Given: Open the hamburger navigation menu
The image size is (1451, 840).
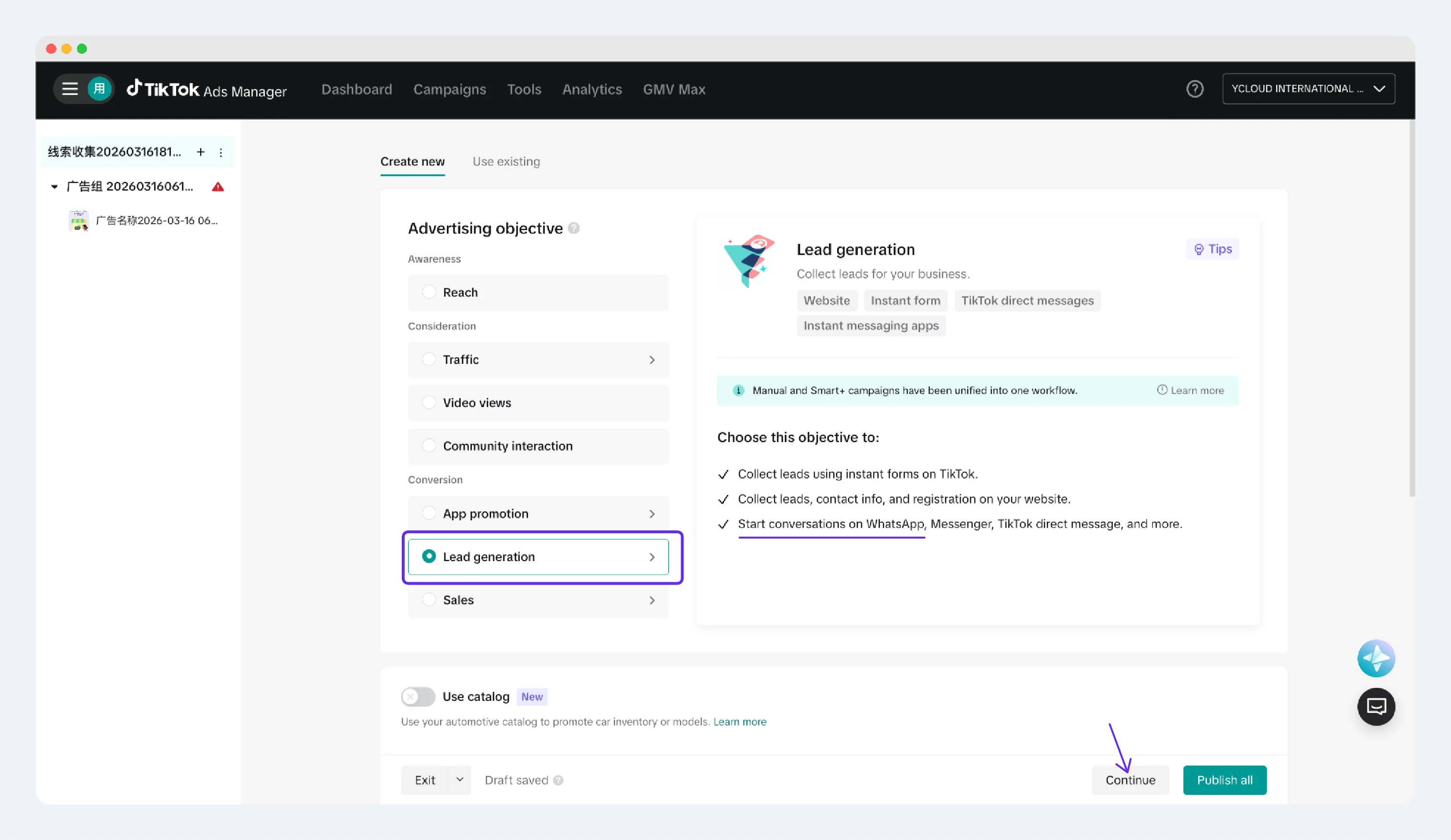Looking at the screenshot, I should point(70,89).
